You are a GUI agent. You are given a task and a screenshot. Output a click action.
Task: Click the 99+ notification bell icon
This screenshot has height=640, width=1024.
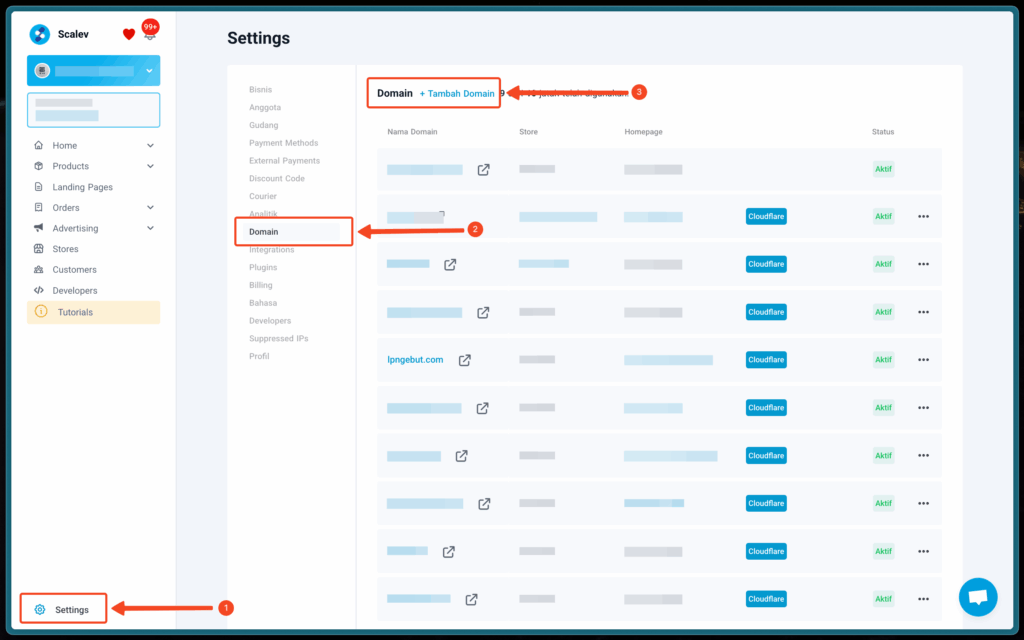tap(150, 31)
